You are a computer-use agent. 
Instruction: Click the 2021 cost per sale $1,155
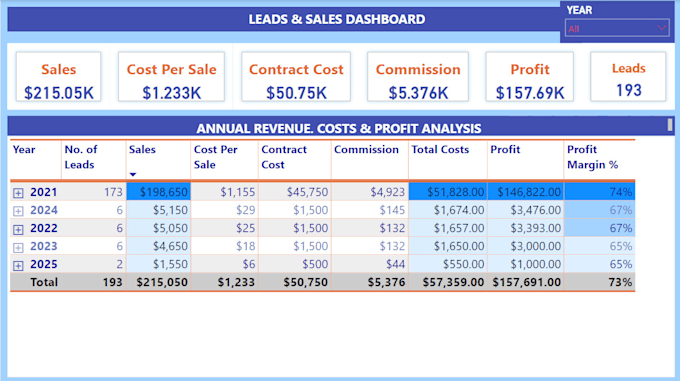pyautogui.click(x=224, y=192)
